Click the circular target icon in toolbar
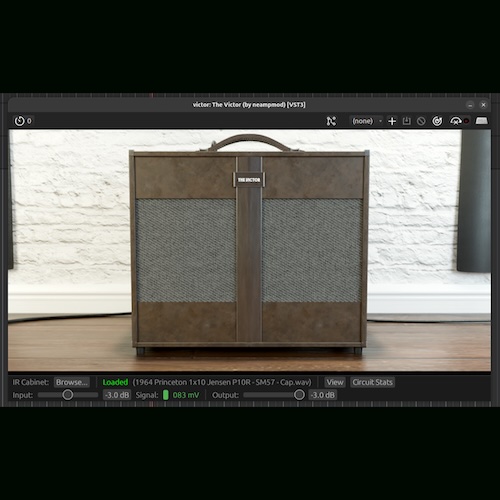 [437, 121]
